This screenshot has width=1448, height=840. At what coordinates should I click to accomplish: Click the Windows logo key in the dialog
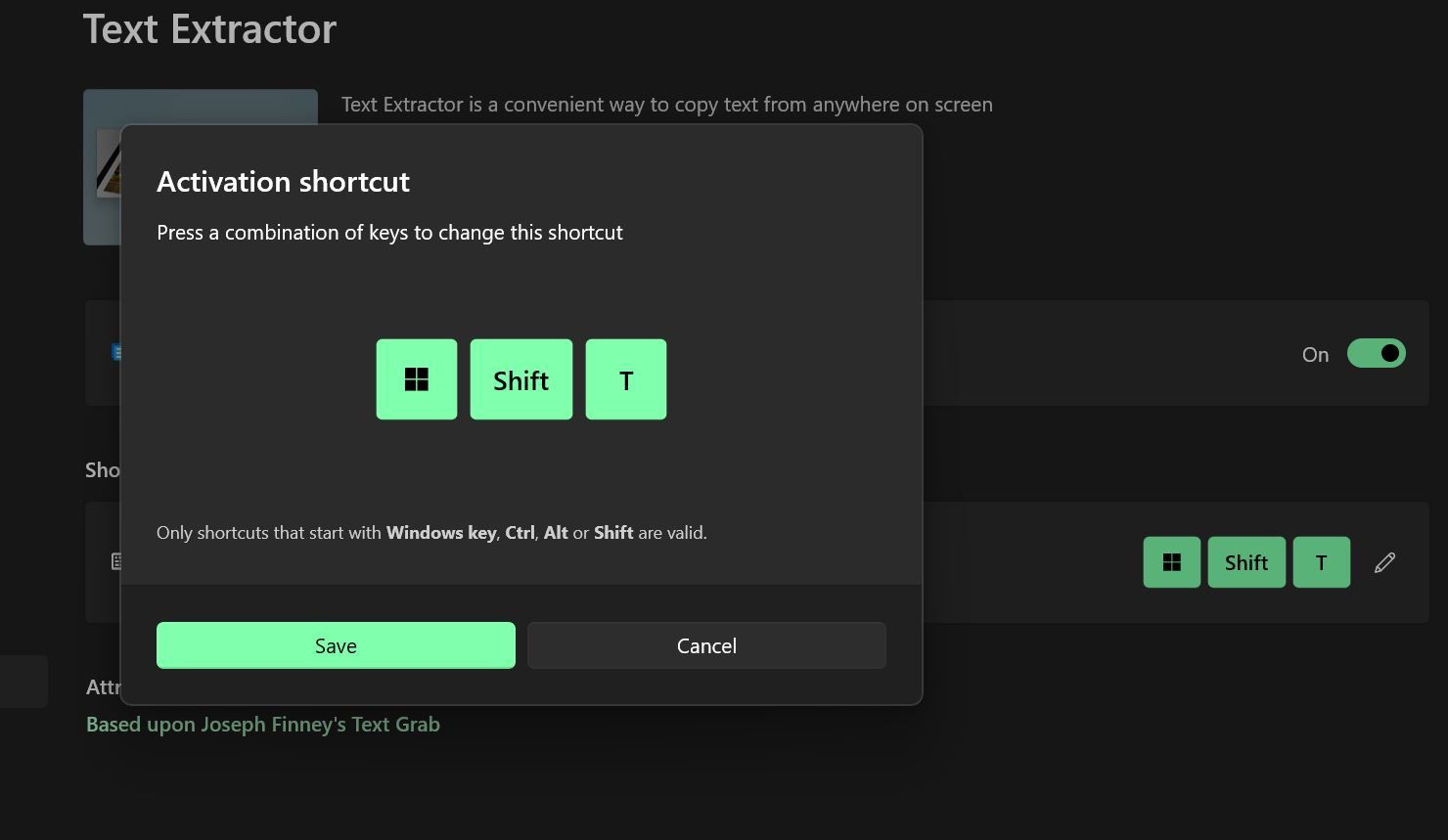(417, 379)
